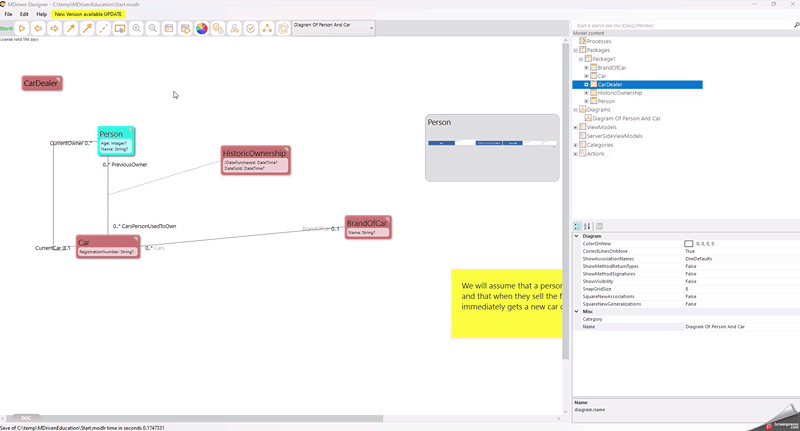The height and width of the screenshot is (431, 800).
Task: Toggle ShowVisibility False value
Action: pos(690,282)
